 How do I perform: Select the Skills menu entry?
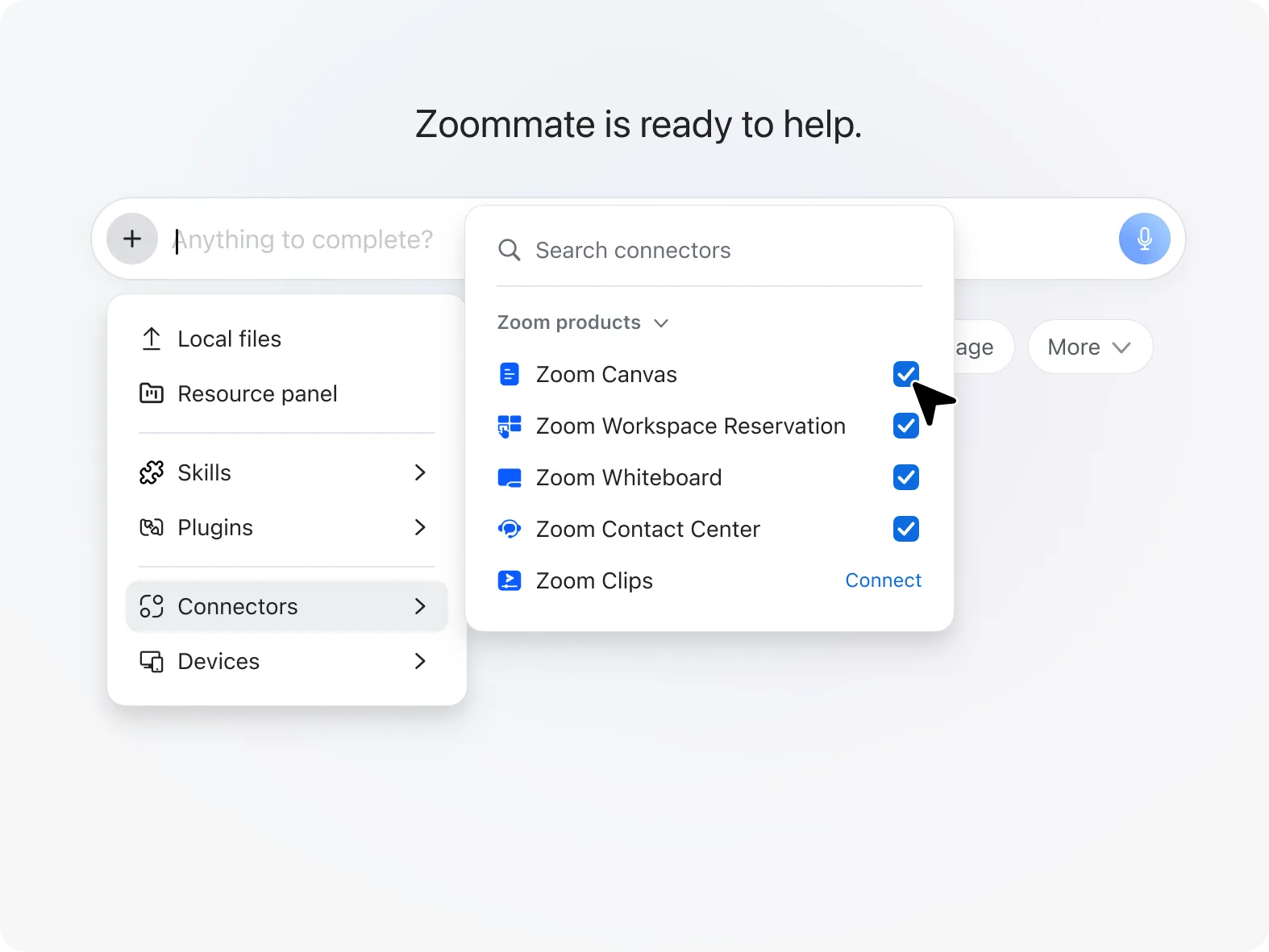click(287, 472)
